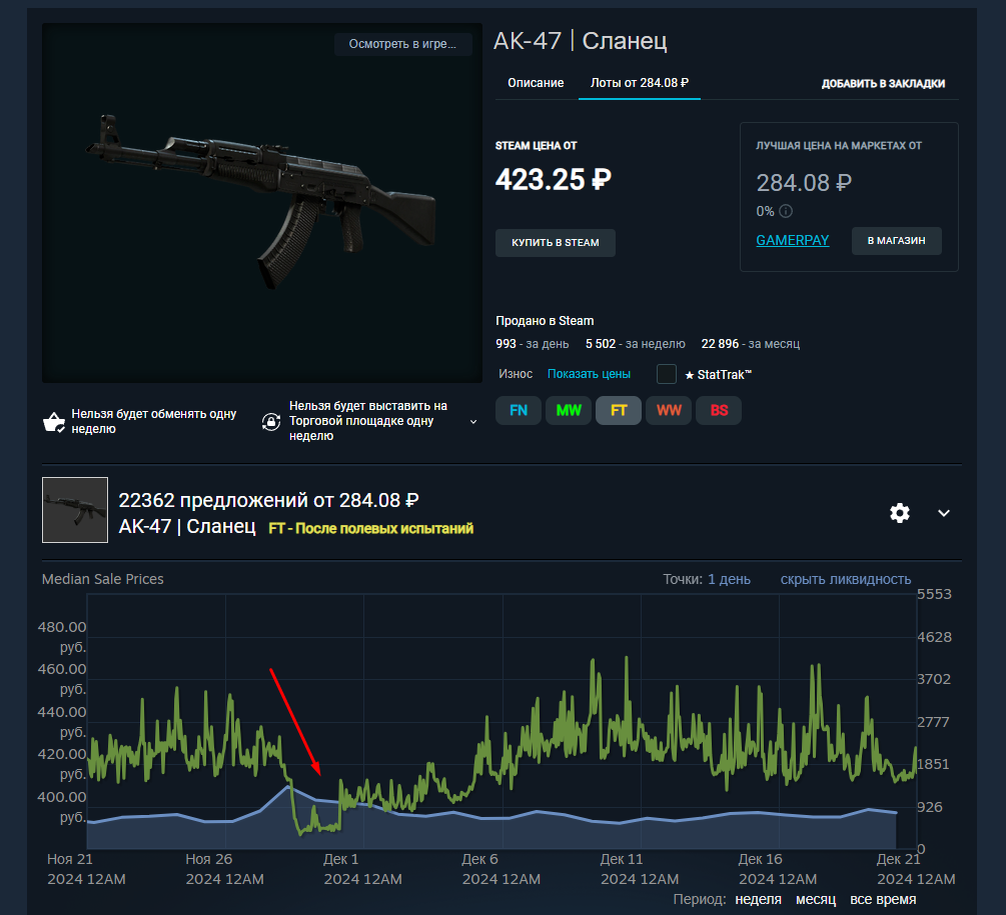Switch to the Описание tab

tap(536, 83)
